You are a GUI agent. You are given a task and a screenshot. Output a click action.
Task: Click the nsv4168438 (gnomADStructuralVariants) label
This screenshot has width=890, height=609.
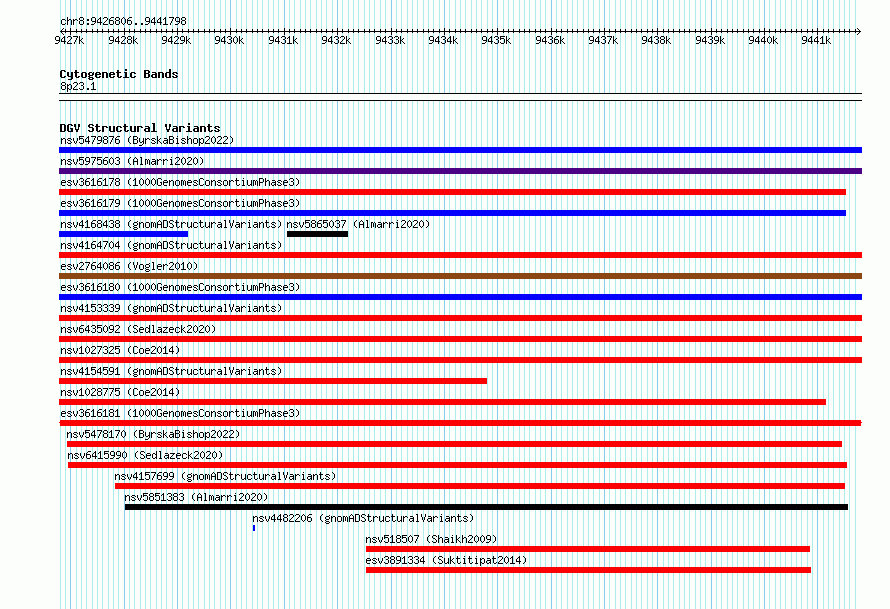tap(171, 224)
